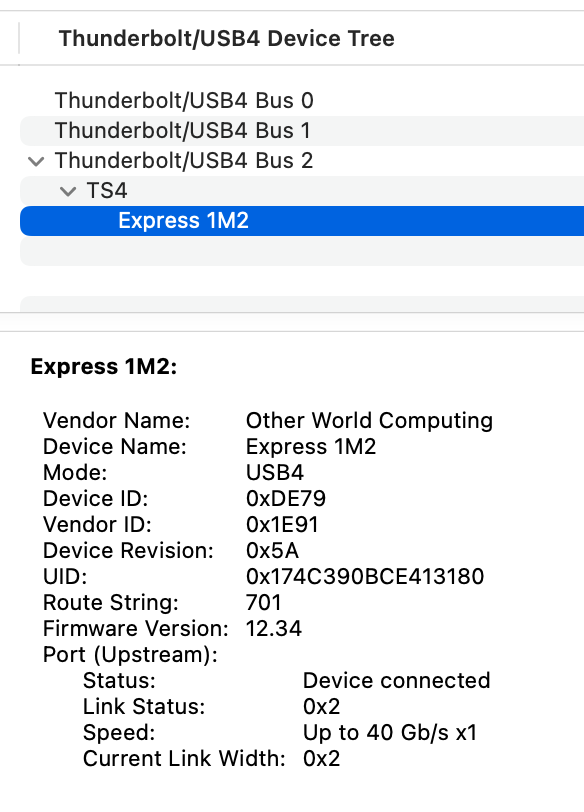Image resolution: width=584 pixels, height=812 pixels.
Task: Click the Current Link Width value '0x2'
Action: coord(322,759)
